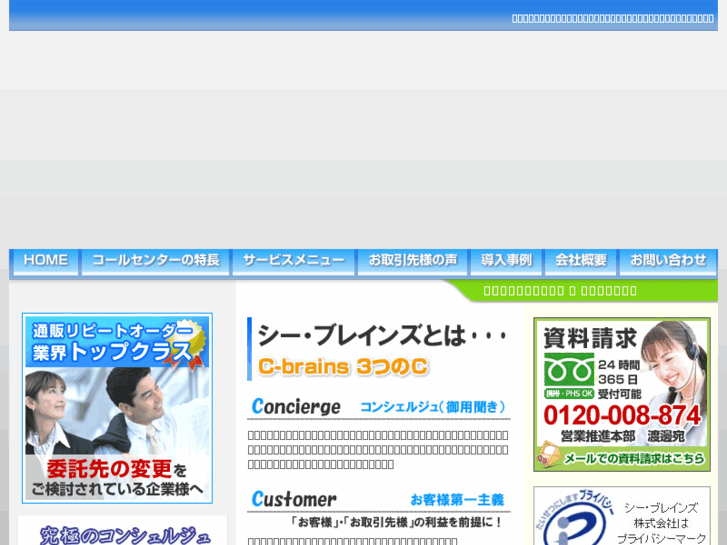Viewport: 727px width, 545px height.
Task: Click the phone number 0120-008-874
Action: pyautogui.click(x=622, y=415)
